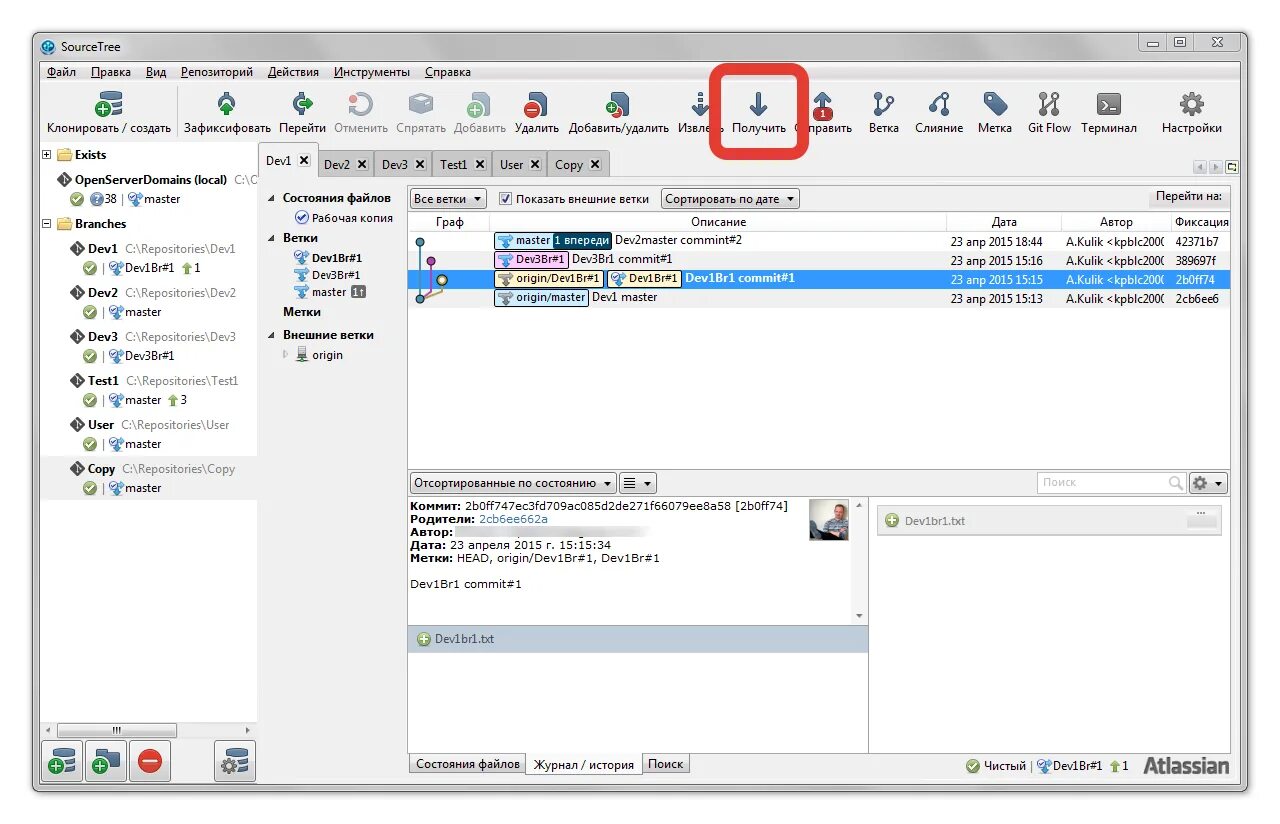Click the Clone / Create toolbar icon
The height and width of the screenshot is (824, 1280).
coord(108,104)
